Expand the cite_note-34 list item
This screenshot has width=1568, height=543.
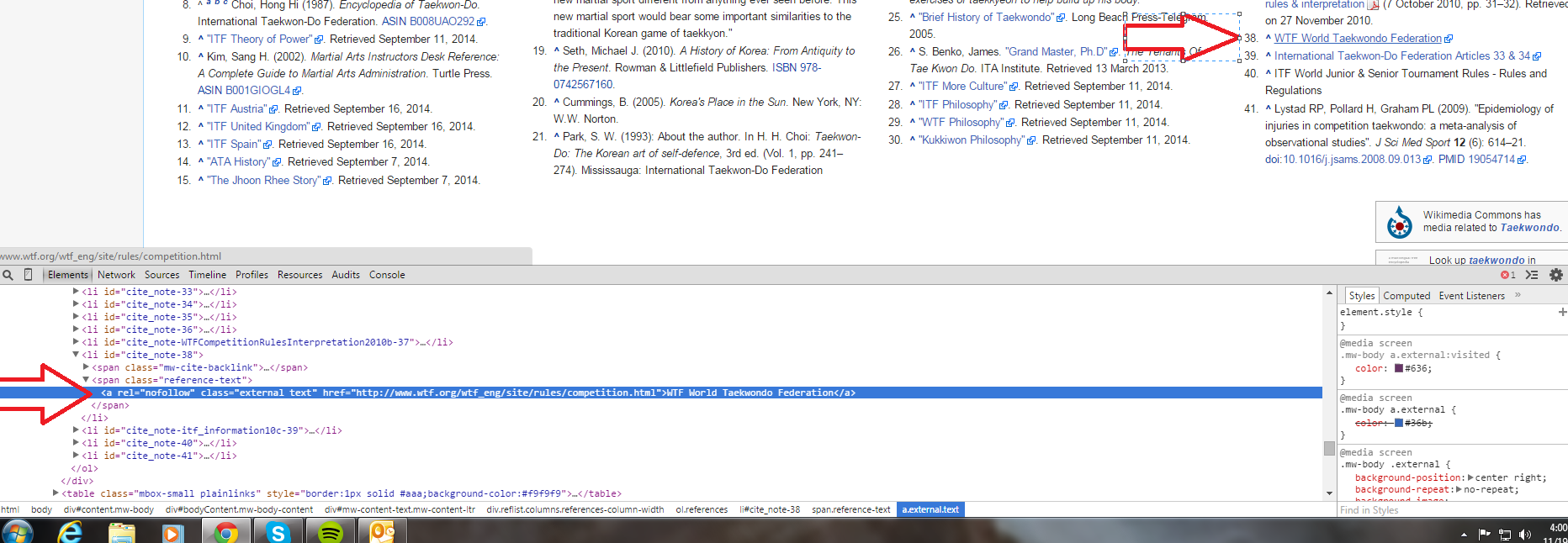(76, 304)
